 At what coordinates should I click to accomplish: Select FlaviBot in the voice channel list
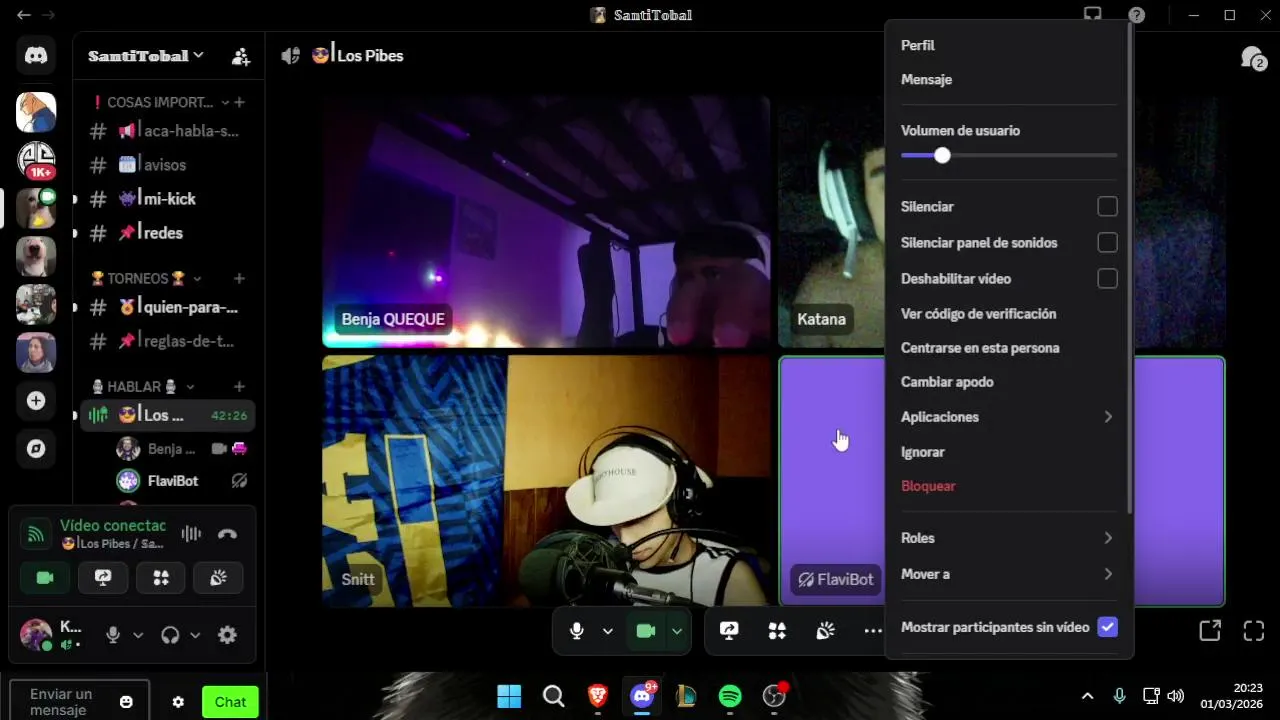[182, 481]
